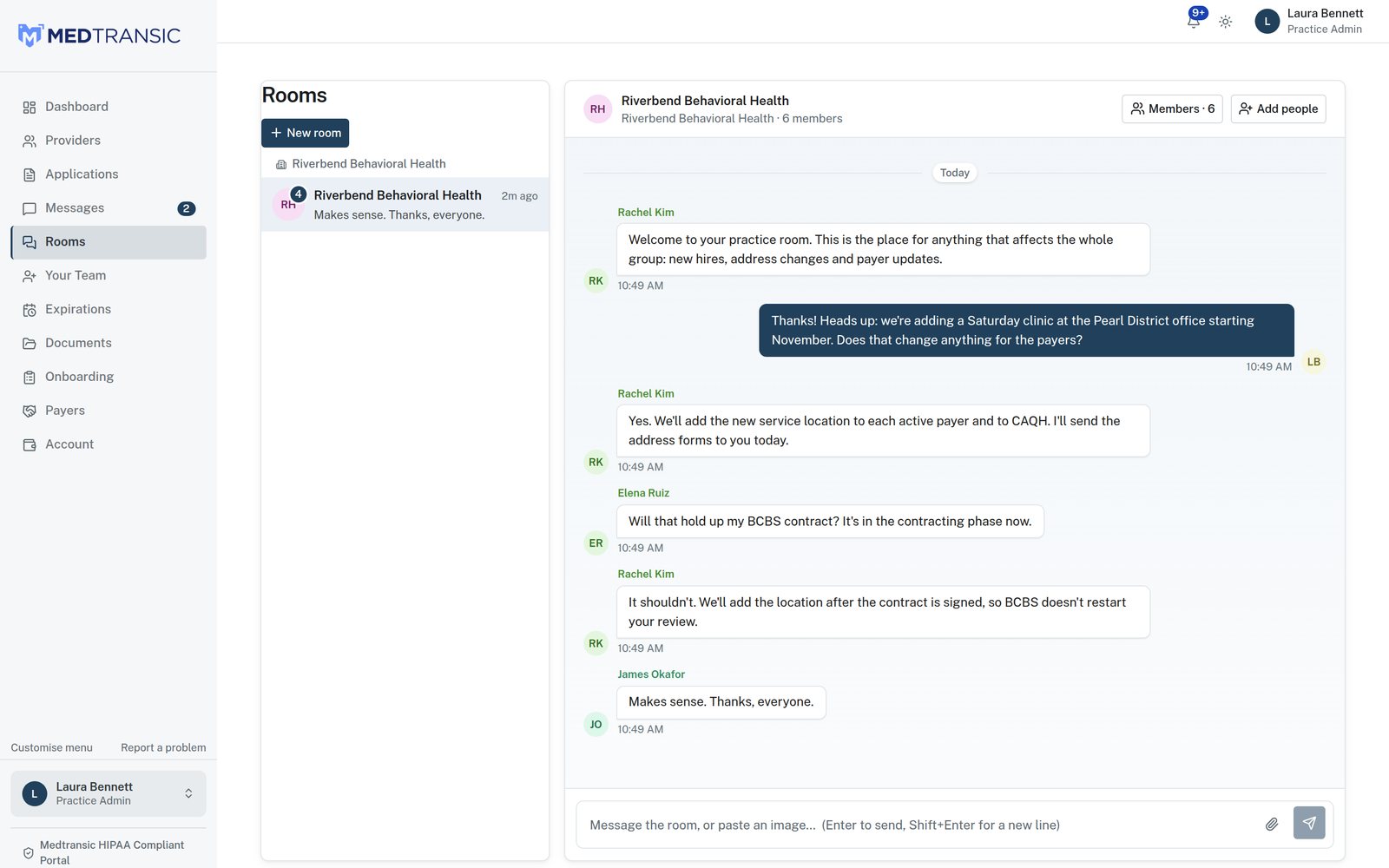Click the Medtransic logo

pos(99,36)
